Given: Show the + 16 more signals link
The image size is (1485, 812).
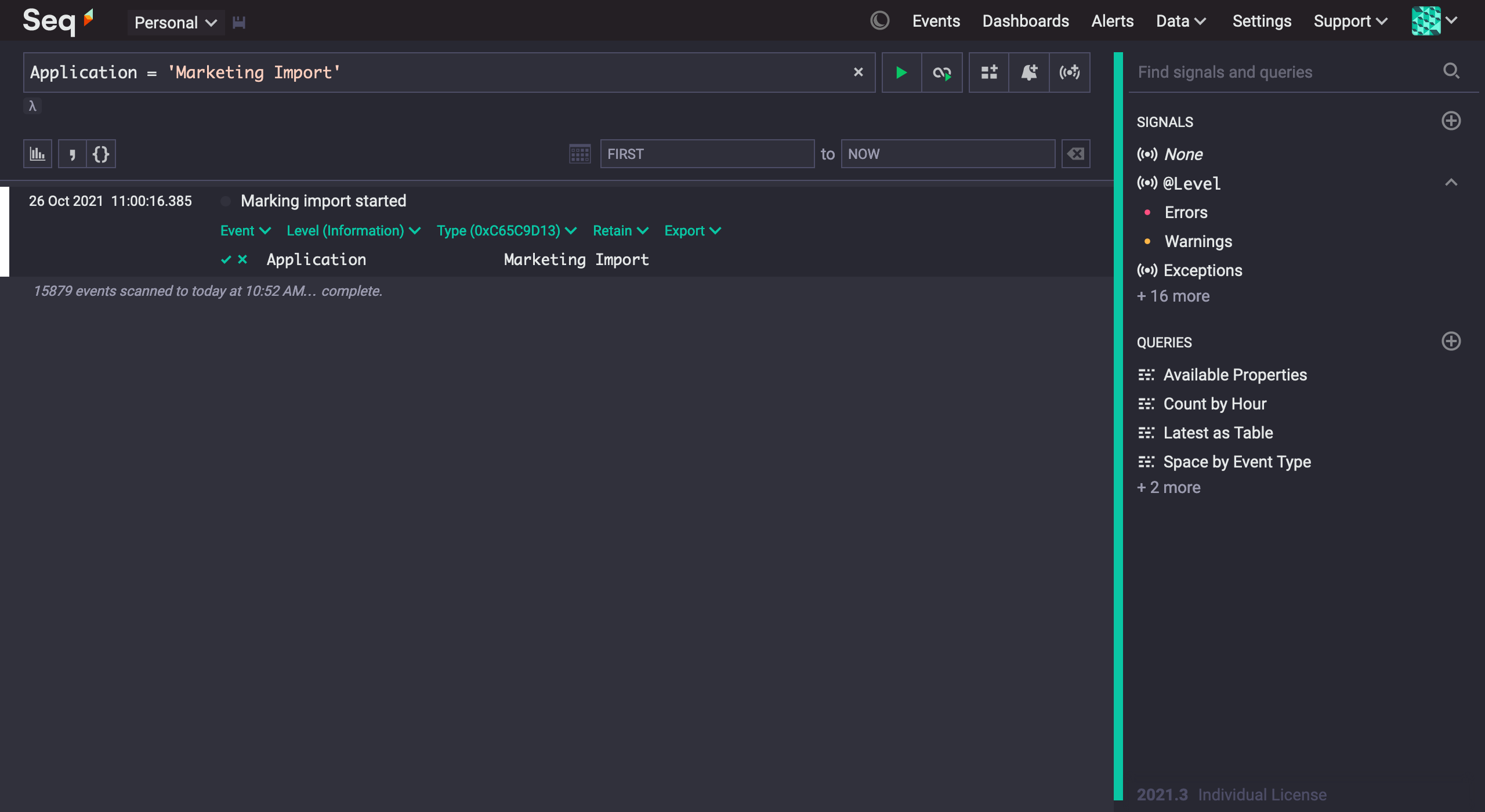Looking at the screenshot, I should click(x=1173, y=296).
